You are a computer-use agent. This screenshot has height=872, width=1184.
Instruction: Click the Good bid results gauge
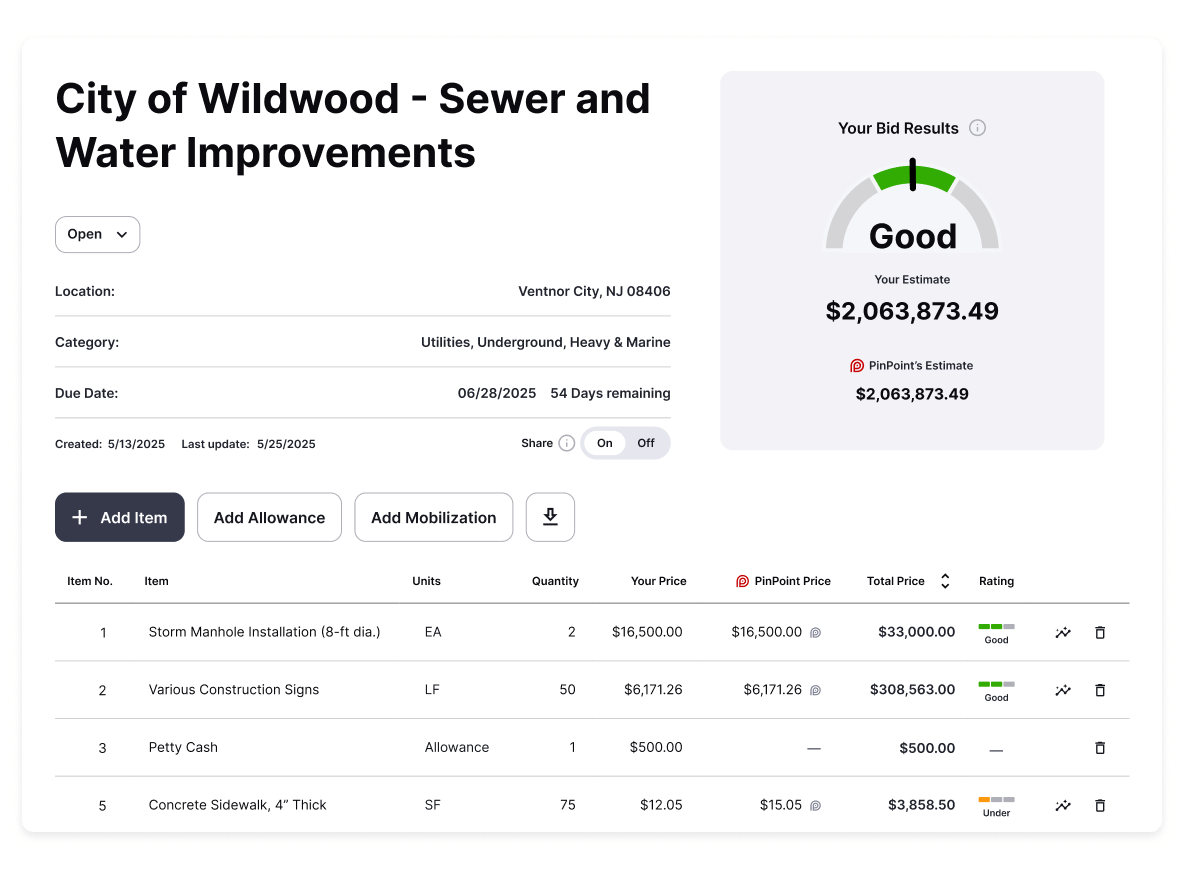912,210
